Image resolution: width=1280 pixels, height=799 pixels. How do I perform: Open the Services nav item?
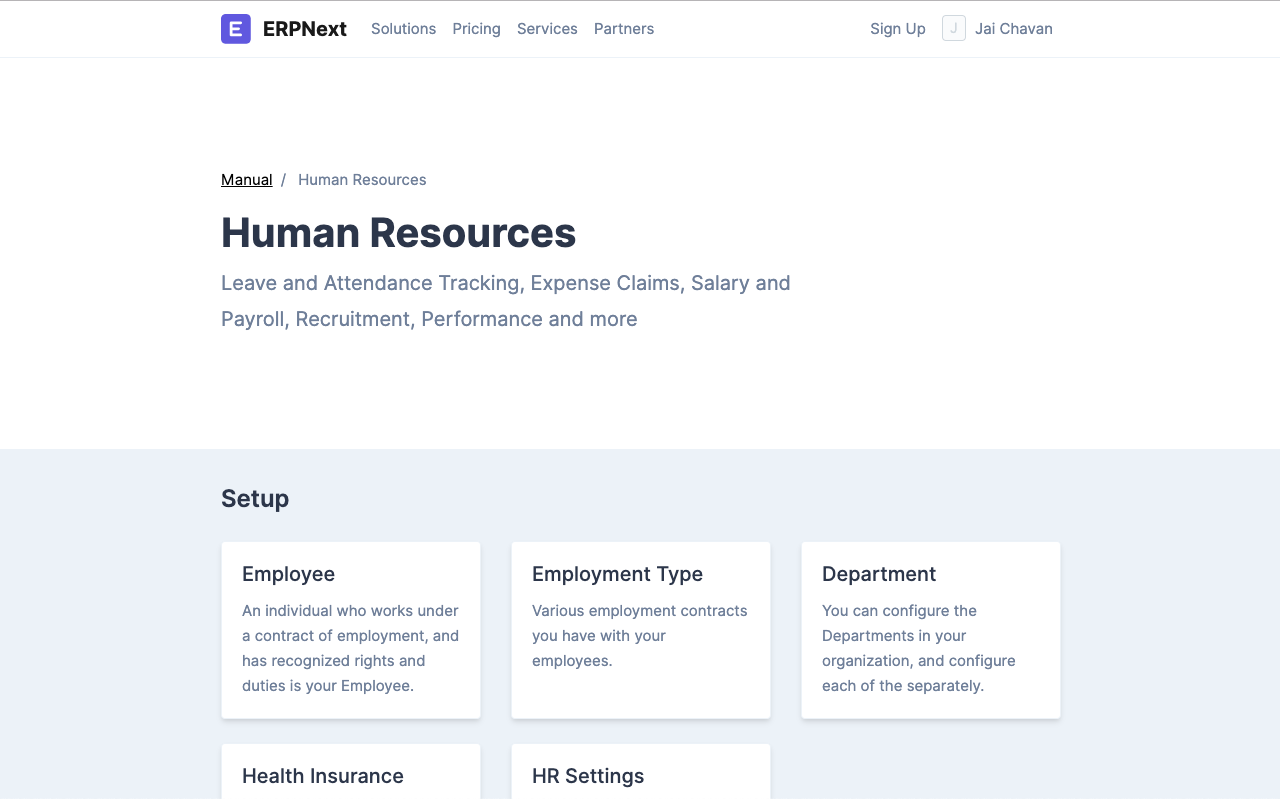(547, 29)
